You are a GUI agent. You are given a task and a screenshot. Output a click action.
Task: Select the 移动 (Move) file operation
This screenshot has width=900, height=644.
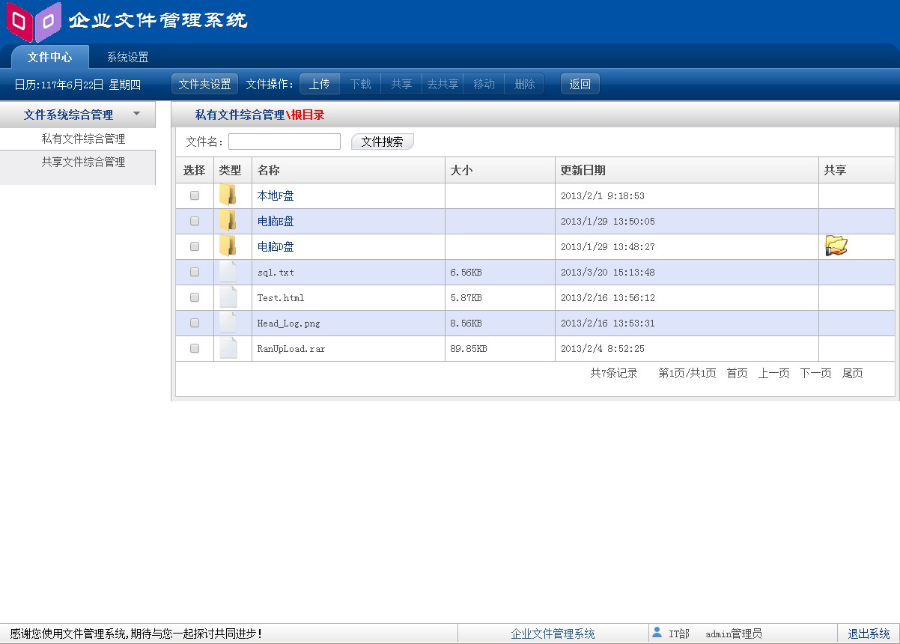coord(482,84)
